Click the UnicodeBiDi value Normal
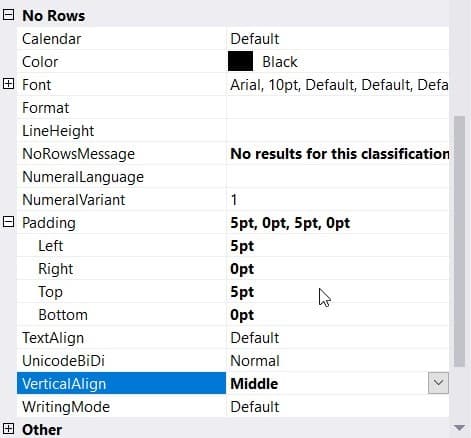 tap(255, 361)
